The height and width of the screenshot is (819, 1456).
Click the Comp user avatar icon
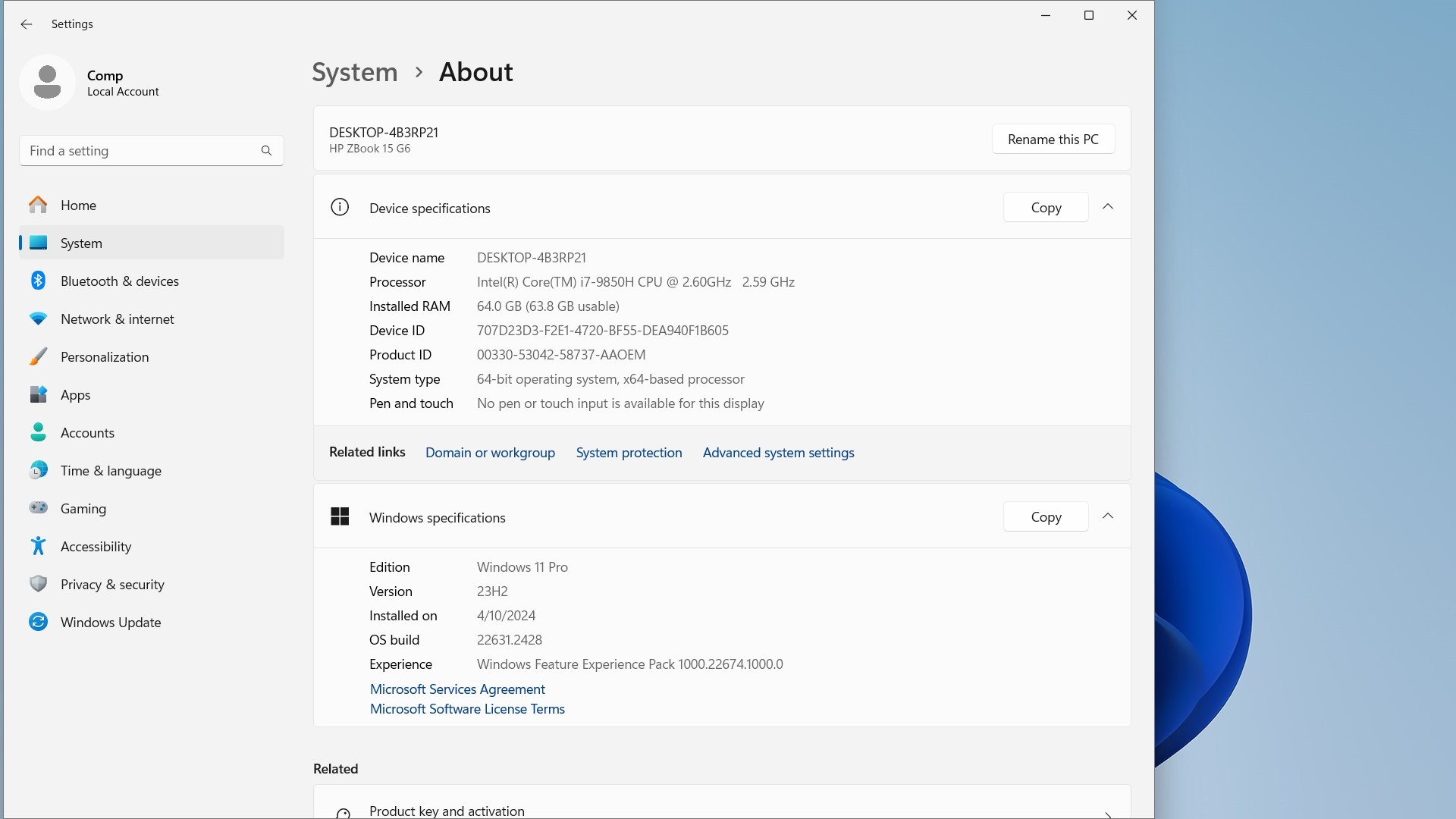47,82
